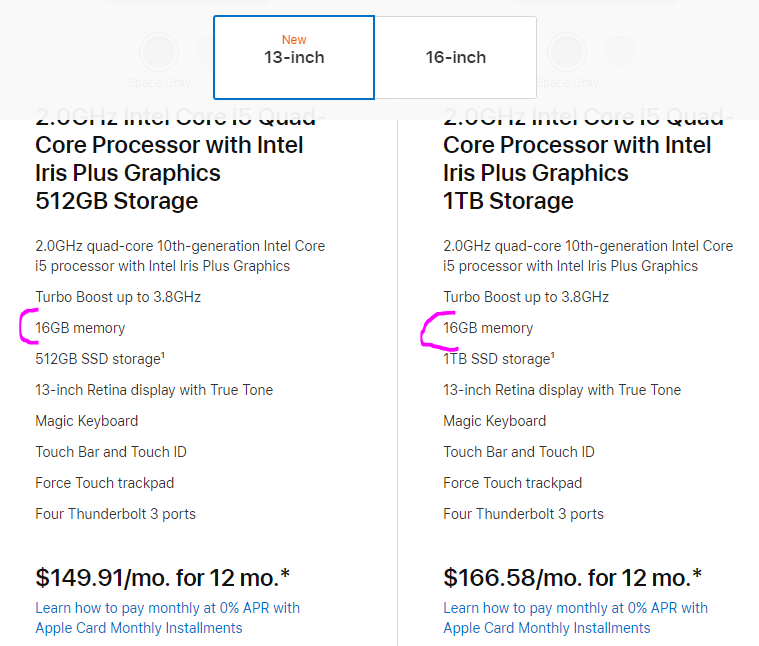Click 16GB memory in the 1TB model

[488, 328]
